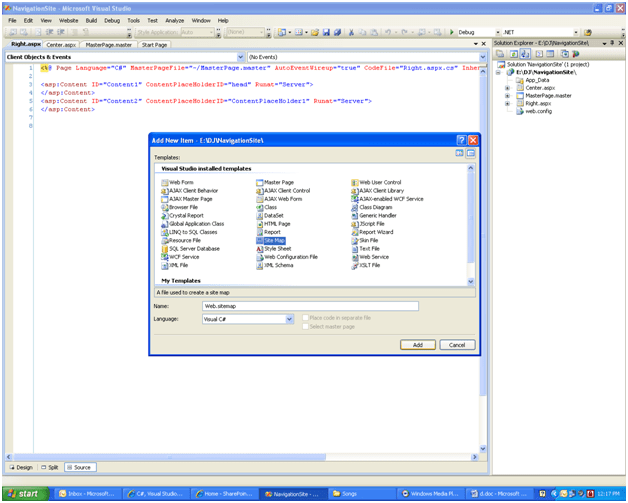
Task: Choose the Web Form template icon
Action: [x=165, y=182]
